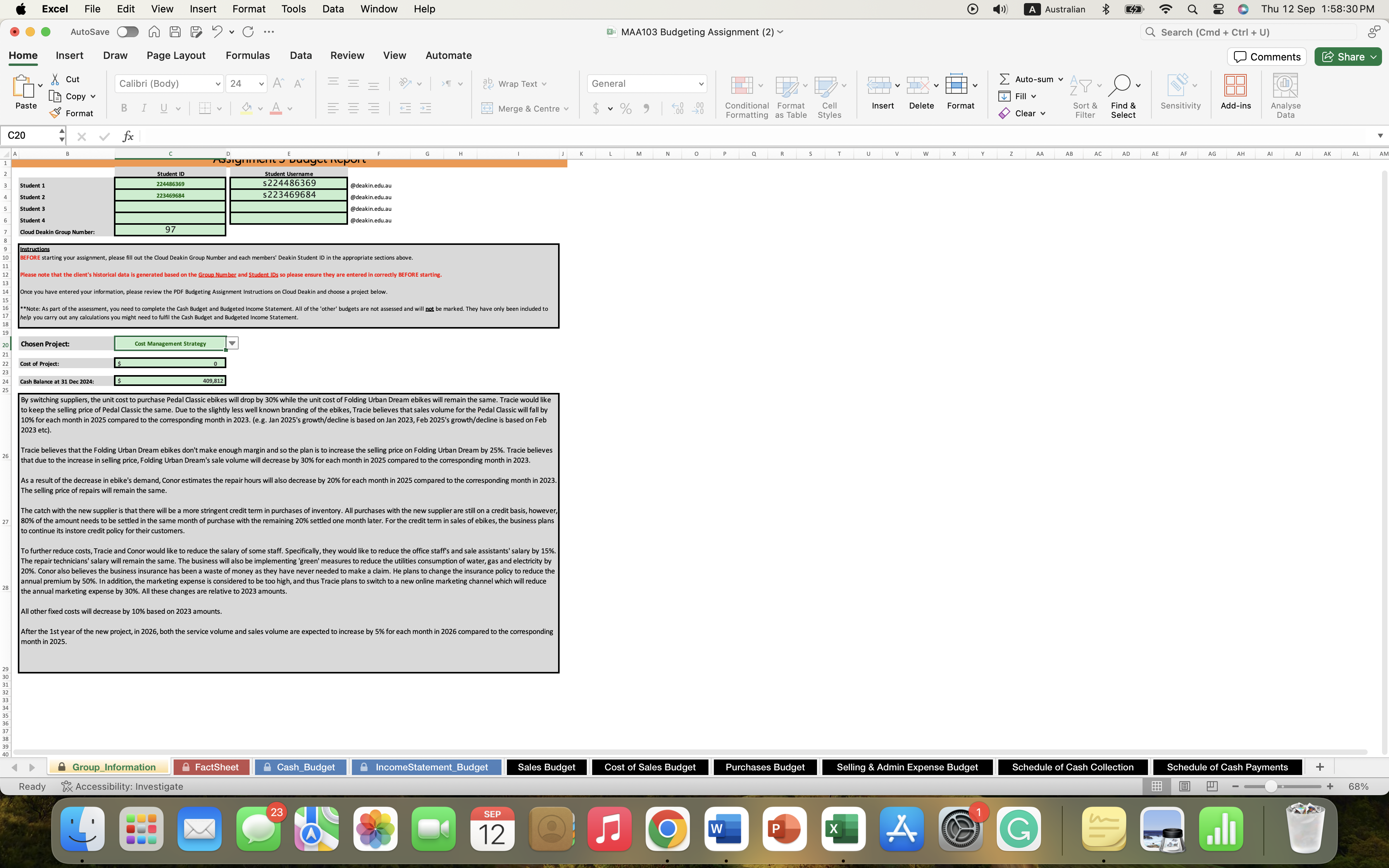This screenshot has width=1389, height=868.
Task: Switch to the Formulas ribbon tab
Action: click(x=247, y=55)
